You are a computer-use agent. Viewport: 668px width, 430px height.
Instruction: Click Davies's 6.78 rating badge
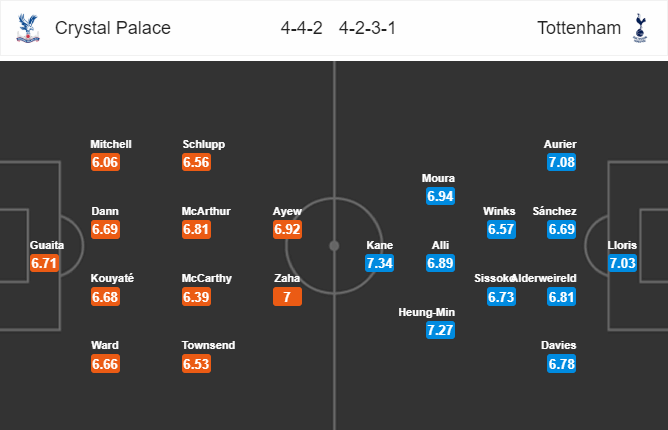pyautogui.click(x=561, y=364)
